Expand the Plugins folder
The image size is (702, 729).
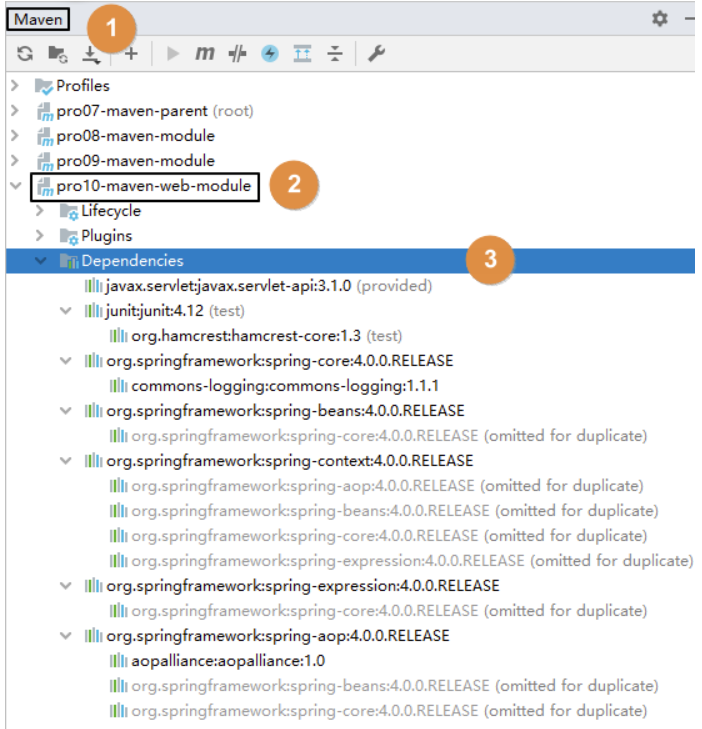[40, 236]
